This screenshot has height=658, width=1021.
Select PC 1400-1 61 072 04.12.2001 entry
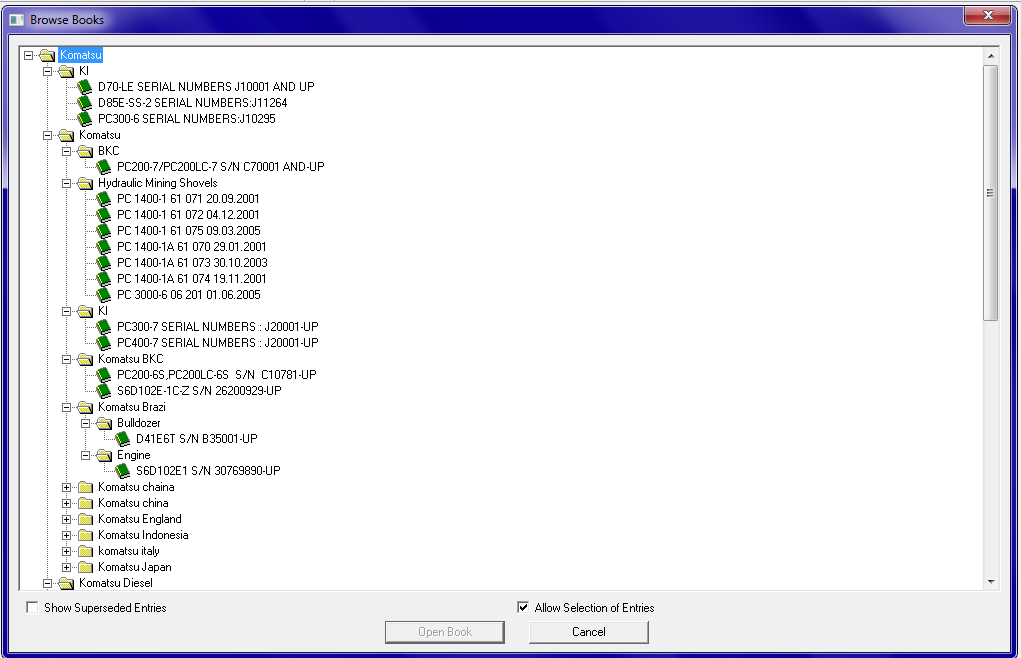pyautogui.click(x=188, y=215)
